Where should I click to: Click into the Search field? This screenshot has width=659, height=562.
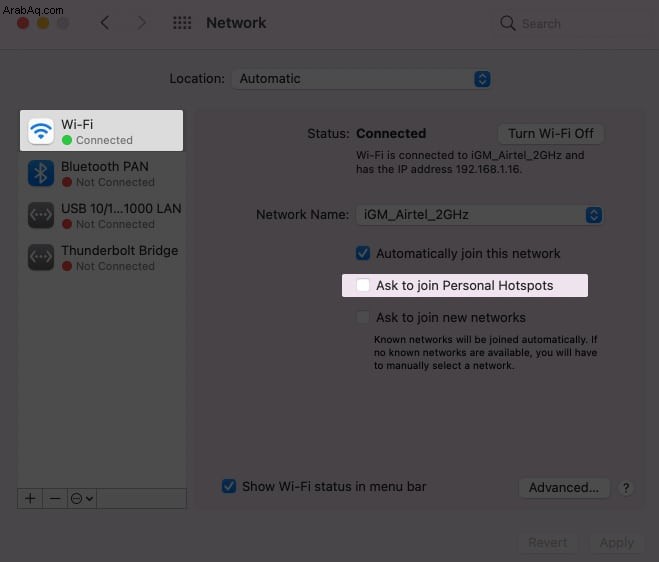point(572,24)
